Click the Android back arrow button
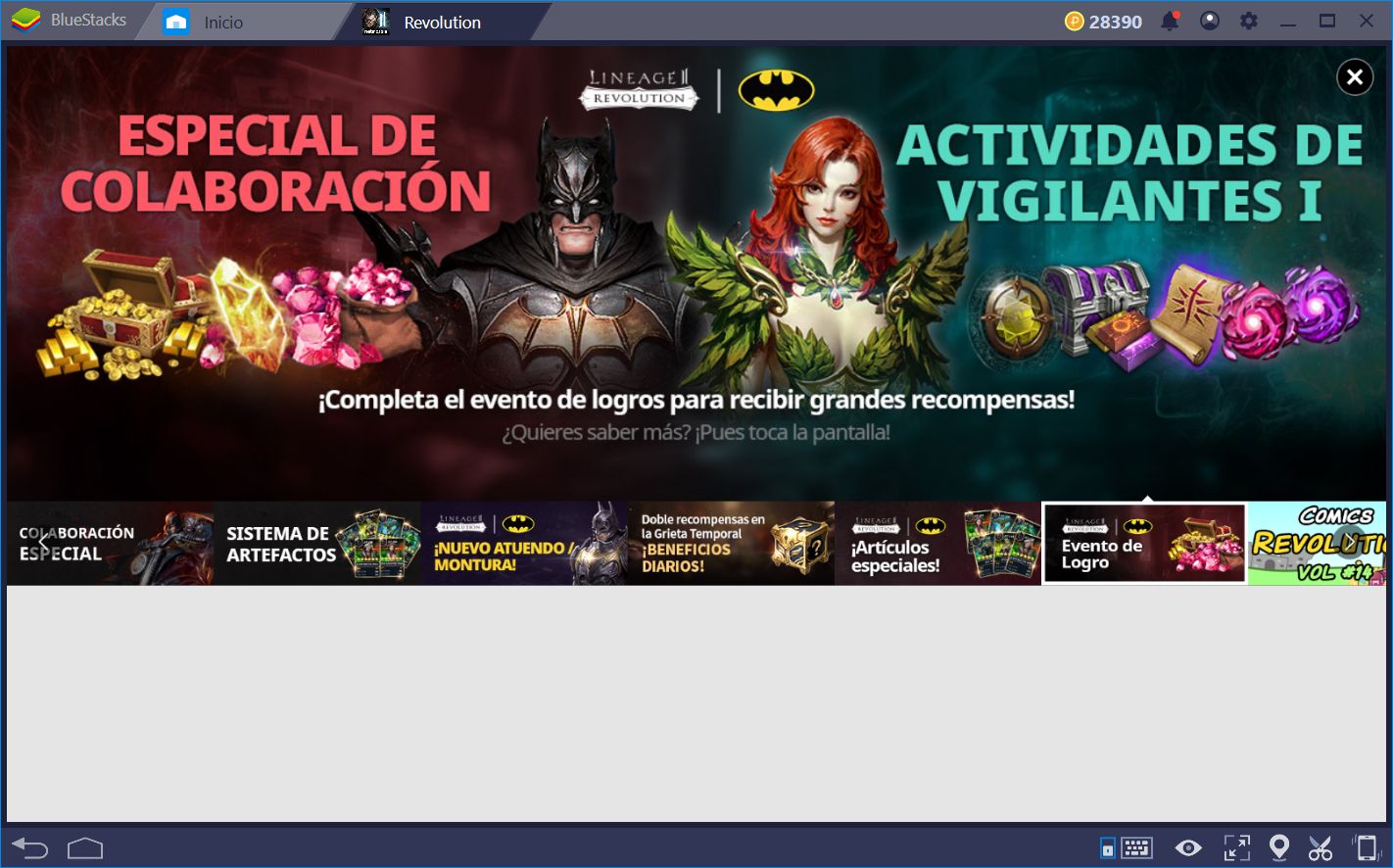The height and width of the screenshot is (868, 1393). tap(29, 847)
